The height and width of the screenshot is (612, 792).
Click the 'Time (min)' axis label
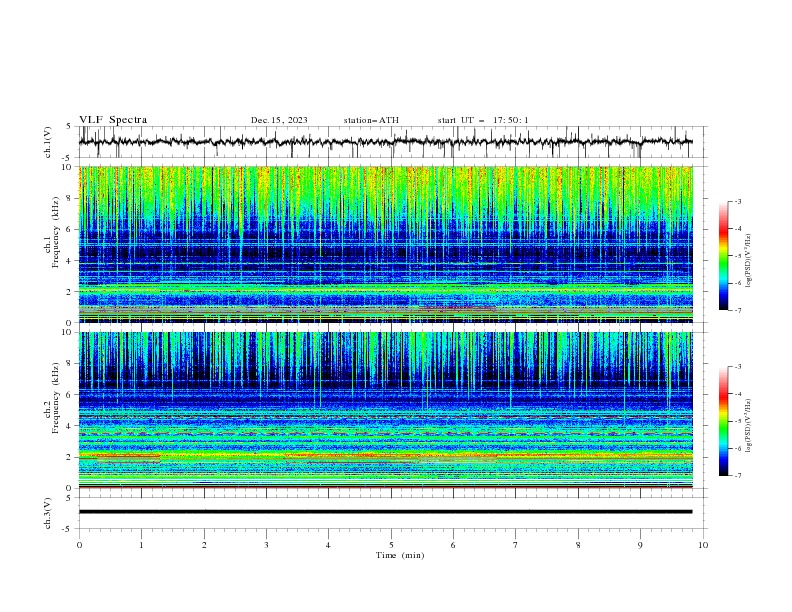pyautogui.click(x=400, y=555)
